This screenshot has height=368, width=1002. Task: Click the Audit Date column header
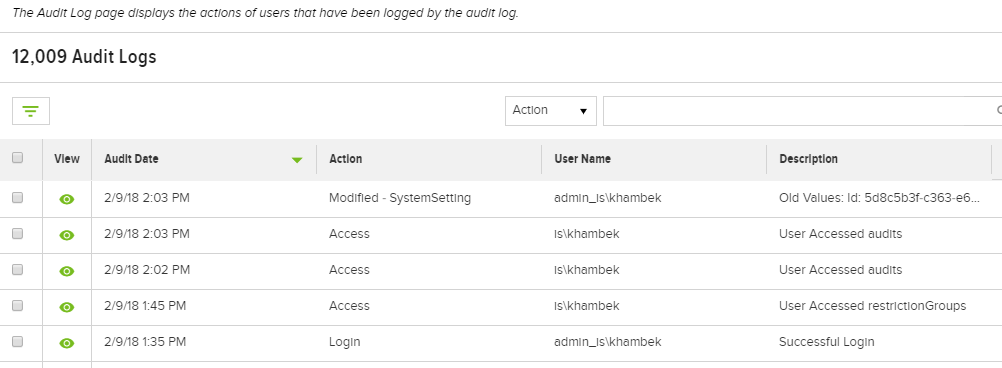point(132,159)
